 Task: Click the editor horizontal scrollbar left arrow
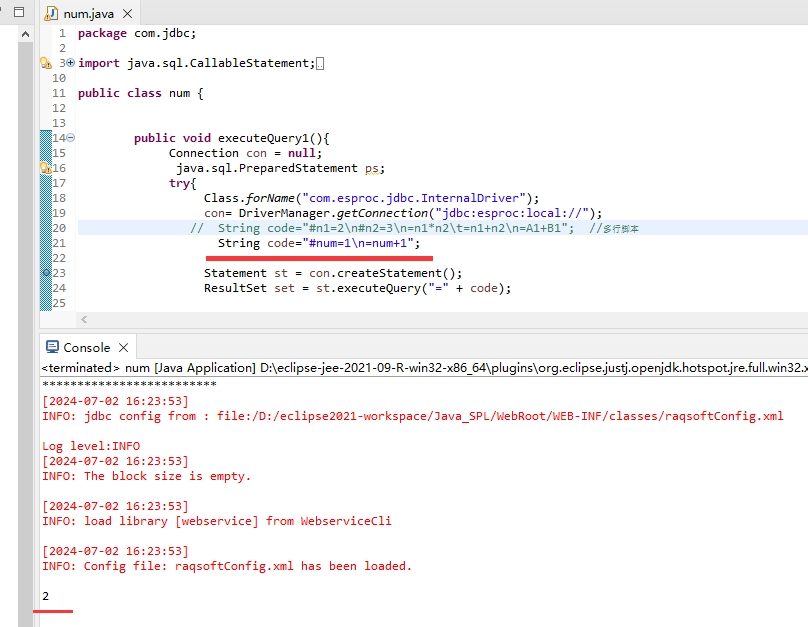[83, 319]
